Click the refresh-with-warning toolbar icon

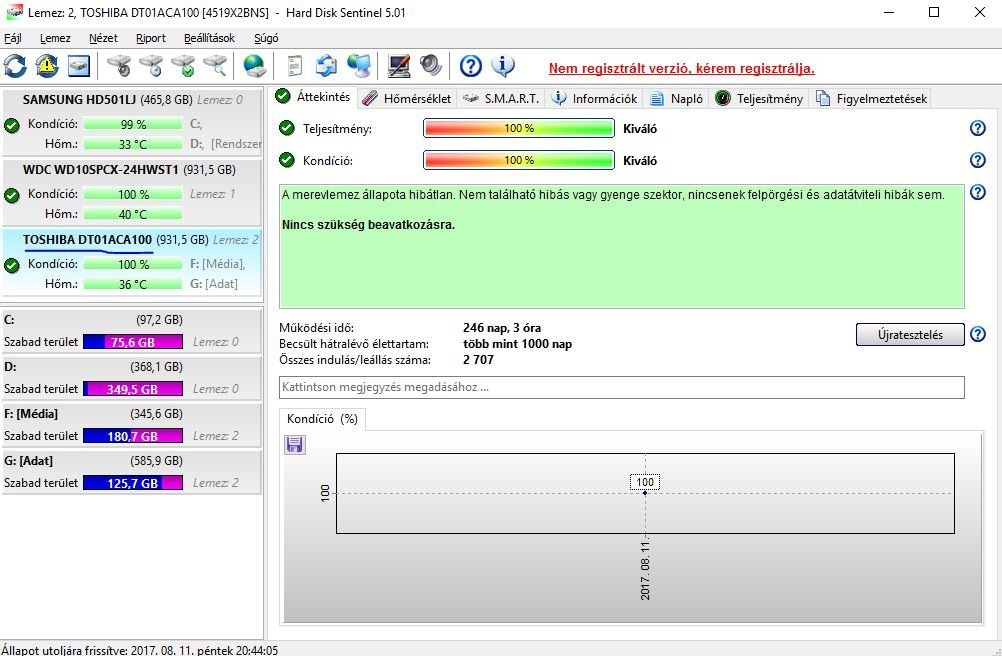tap(47, 66)
